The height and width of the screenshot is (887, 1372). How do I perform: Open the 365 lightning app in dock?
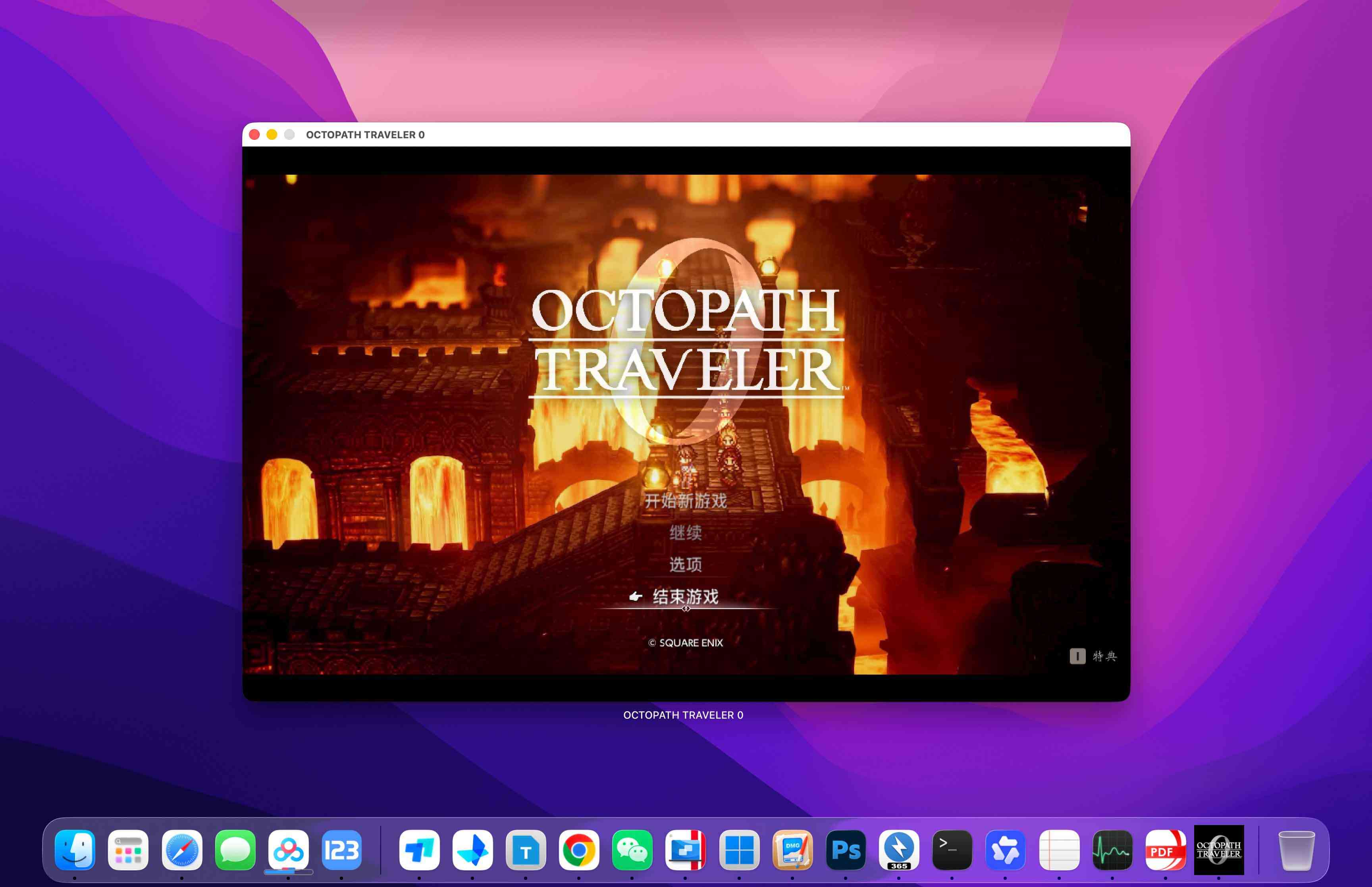click(899, 850)
